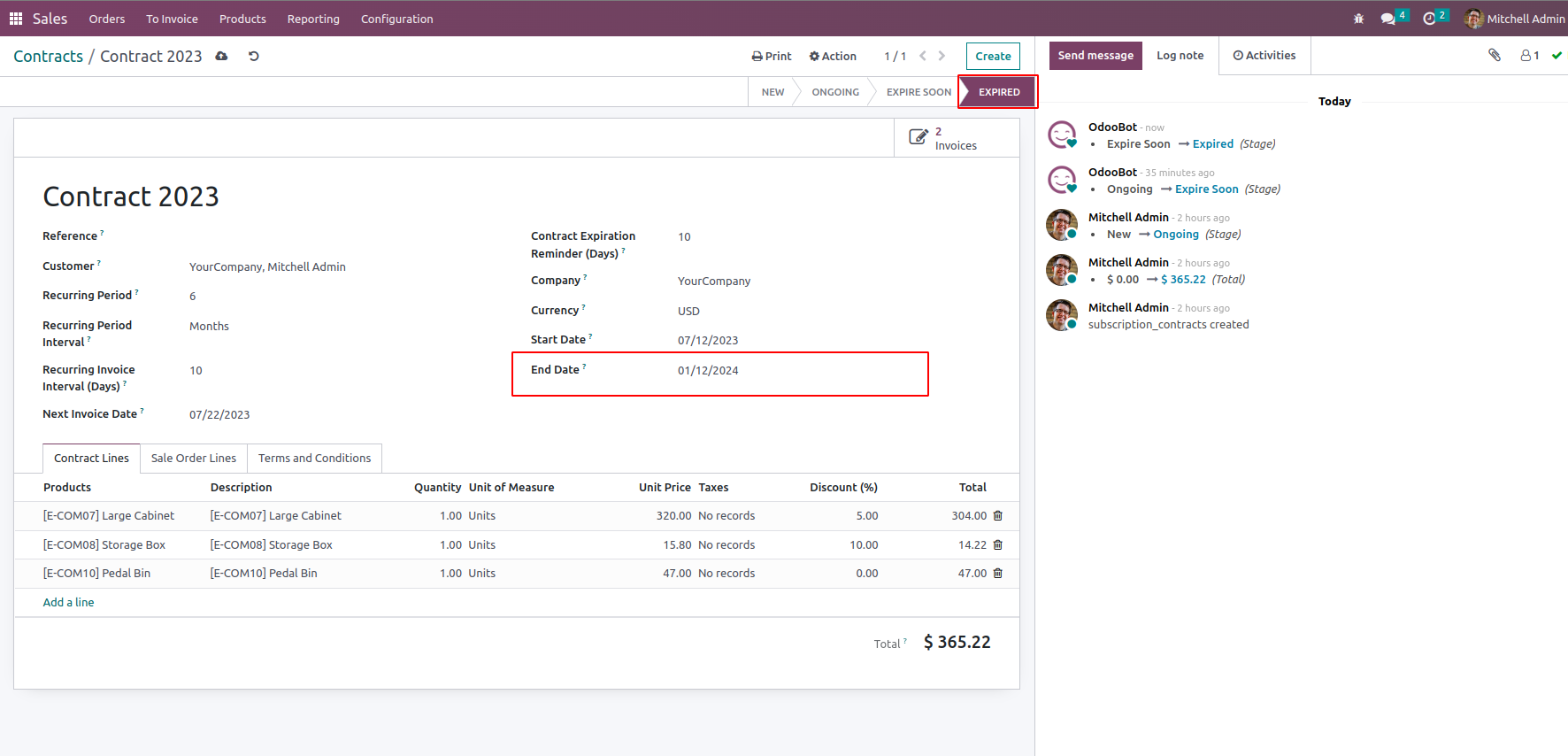1568x756 pixels.
Task: Open the activities clock icon
Action: click(1429, 19)
